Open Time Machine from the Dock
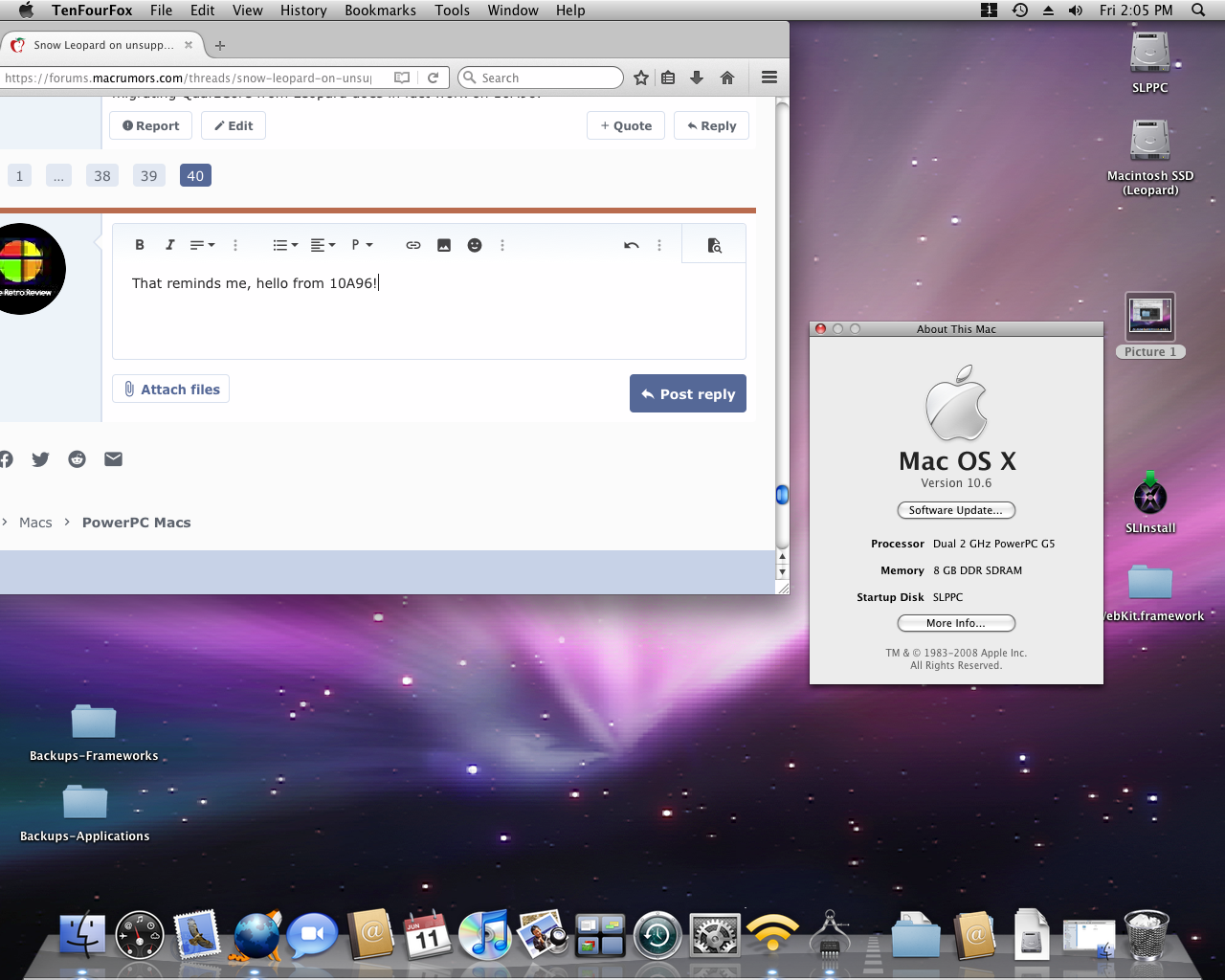 [x=657, y=935]
